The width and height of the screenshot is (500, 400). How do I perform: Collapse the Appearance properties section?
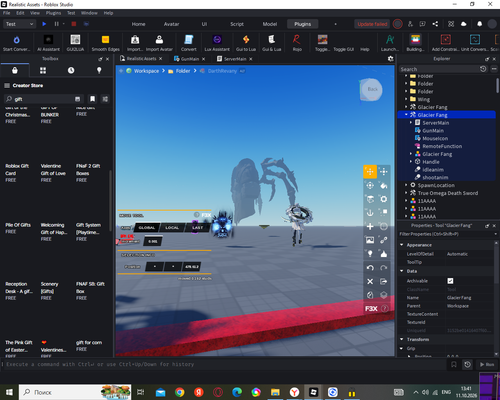[402, 245]
